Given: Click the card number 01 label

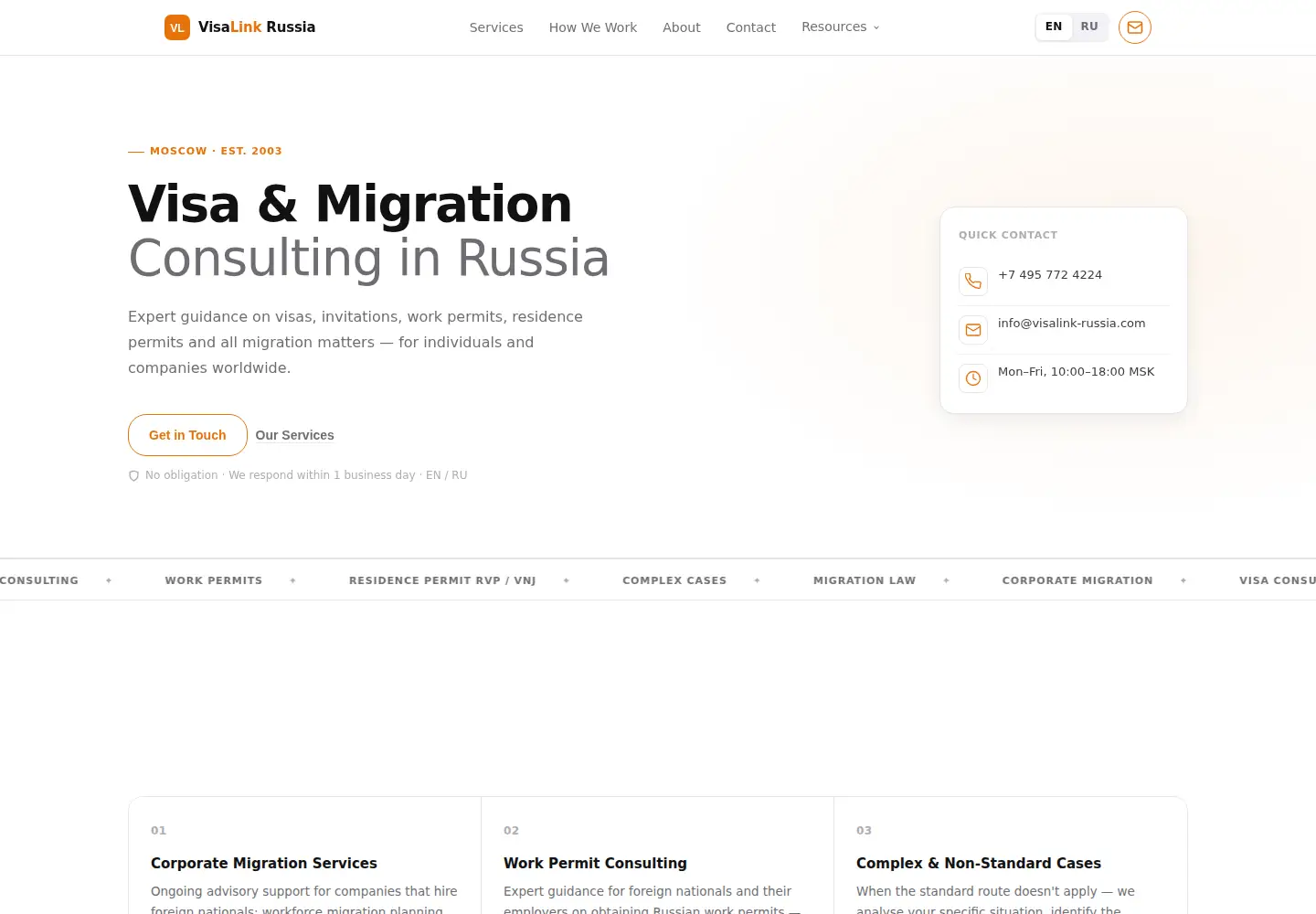Looking at the screenshot, I should pyautogui.click(x=159, y=831).
